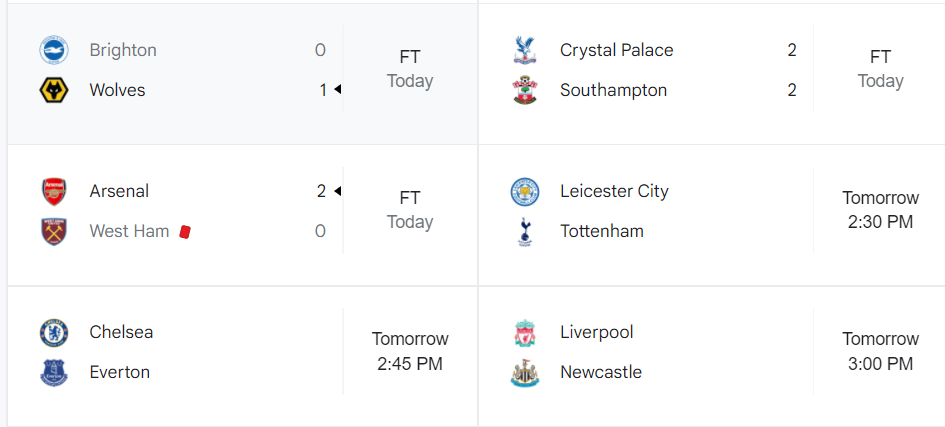Select the Tomorrow 3:00 PM kickoff time
This screenshot has height=427, width=945.
[x=881, y=351]
